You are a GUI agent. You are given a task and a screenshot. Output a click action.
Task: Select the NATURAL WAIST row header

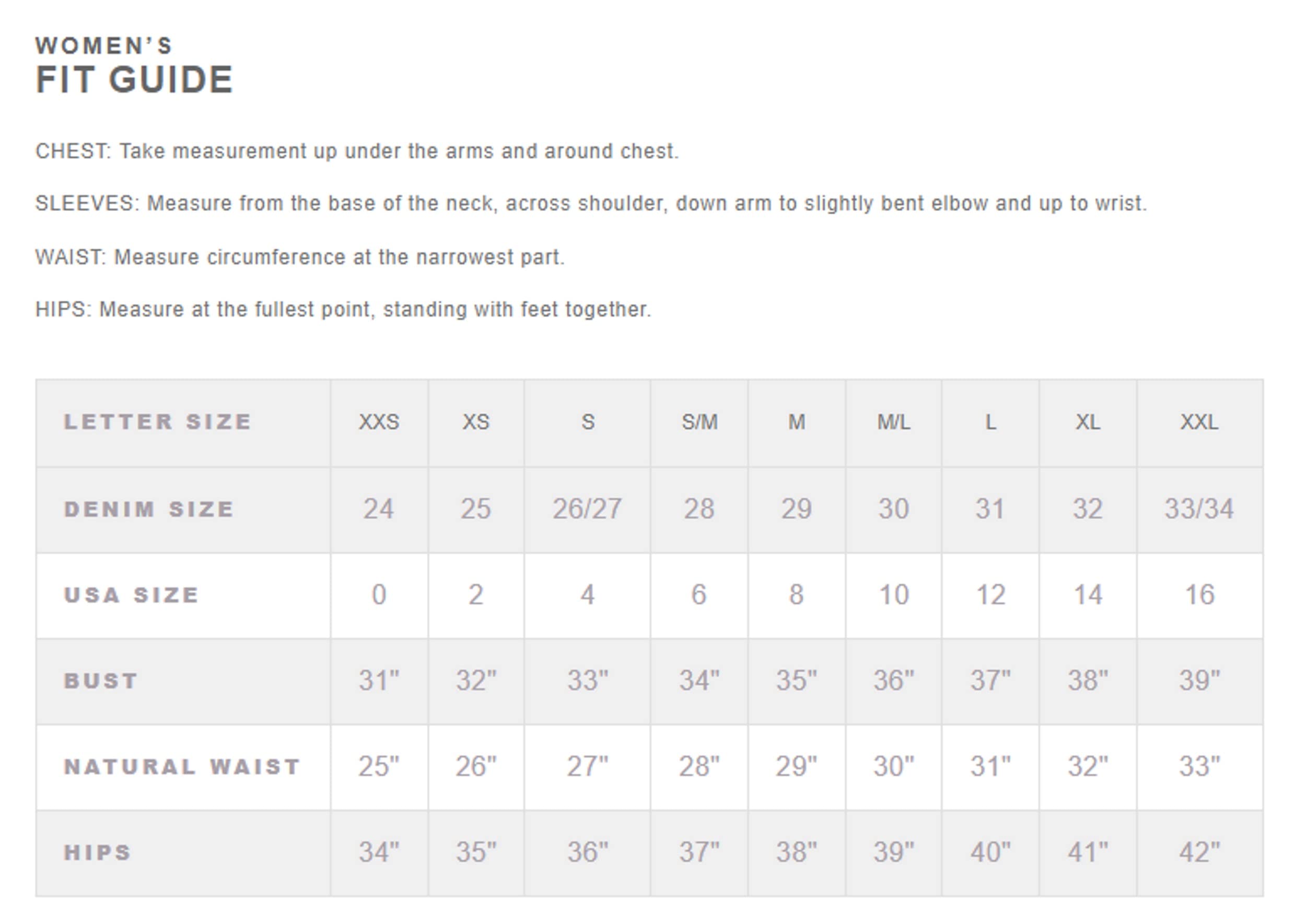click(x=182, y=767)
